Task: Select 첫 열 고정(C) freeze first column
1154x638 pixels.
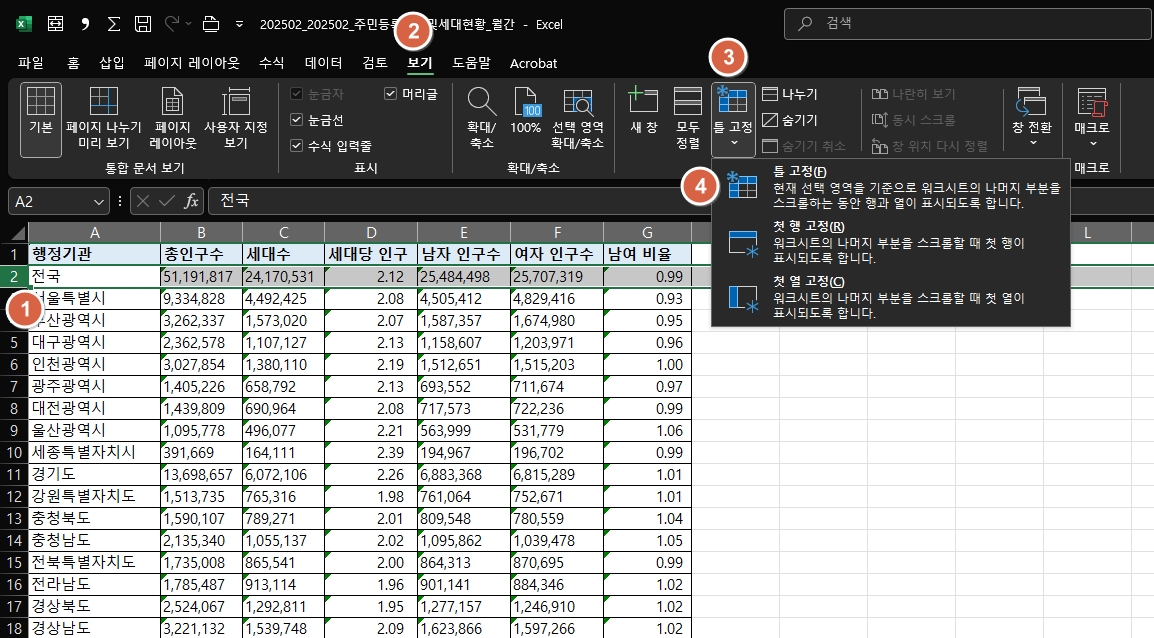Action: point(891,297)
